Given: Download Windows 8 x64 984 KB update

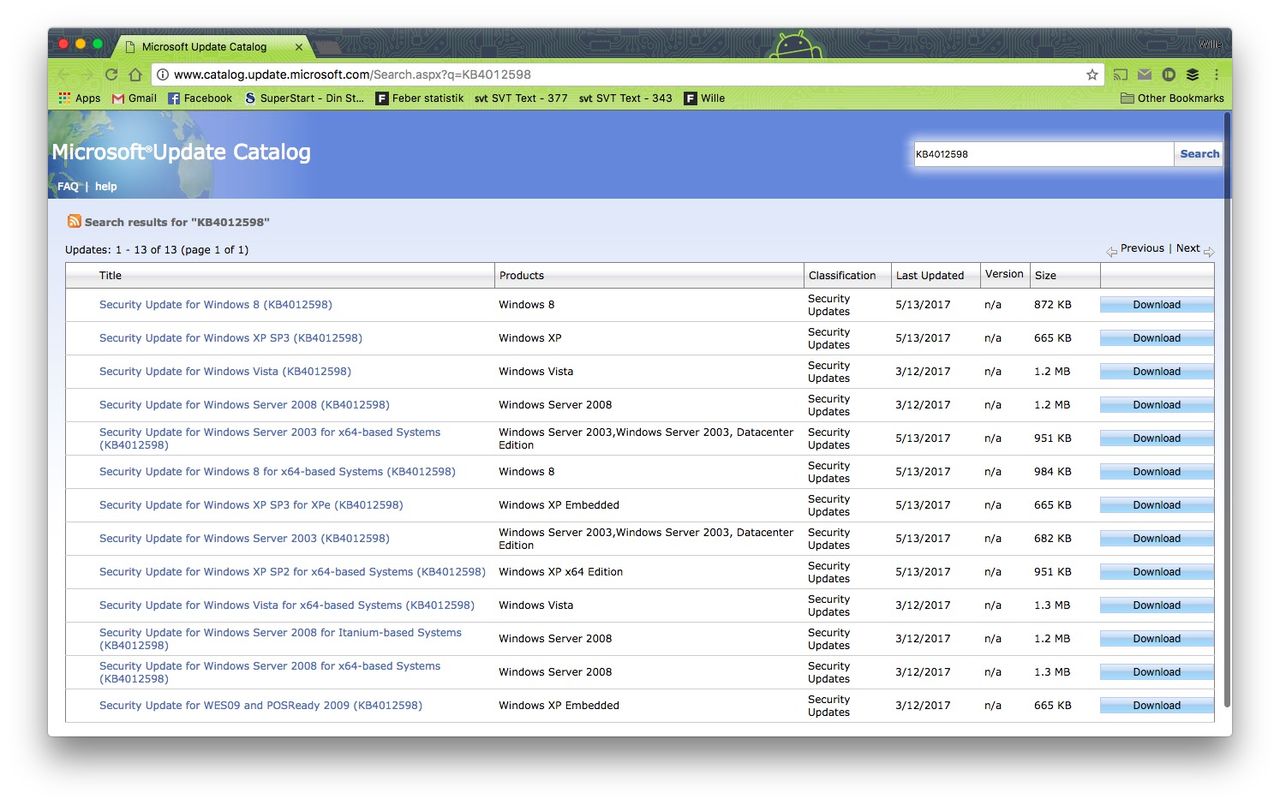Looking at the screenshot, I should click(x=1156, y=472).
